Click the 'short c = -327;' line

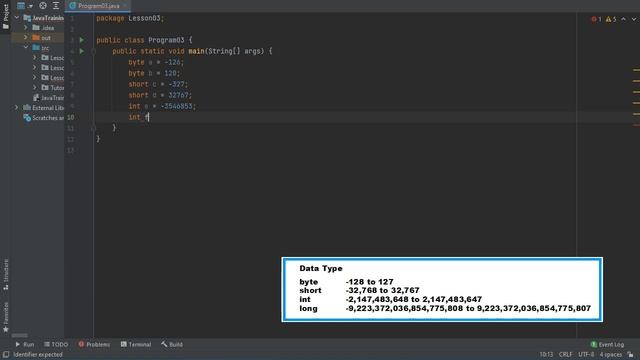click(x=158, y=84)
